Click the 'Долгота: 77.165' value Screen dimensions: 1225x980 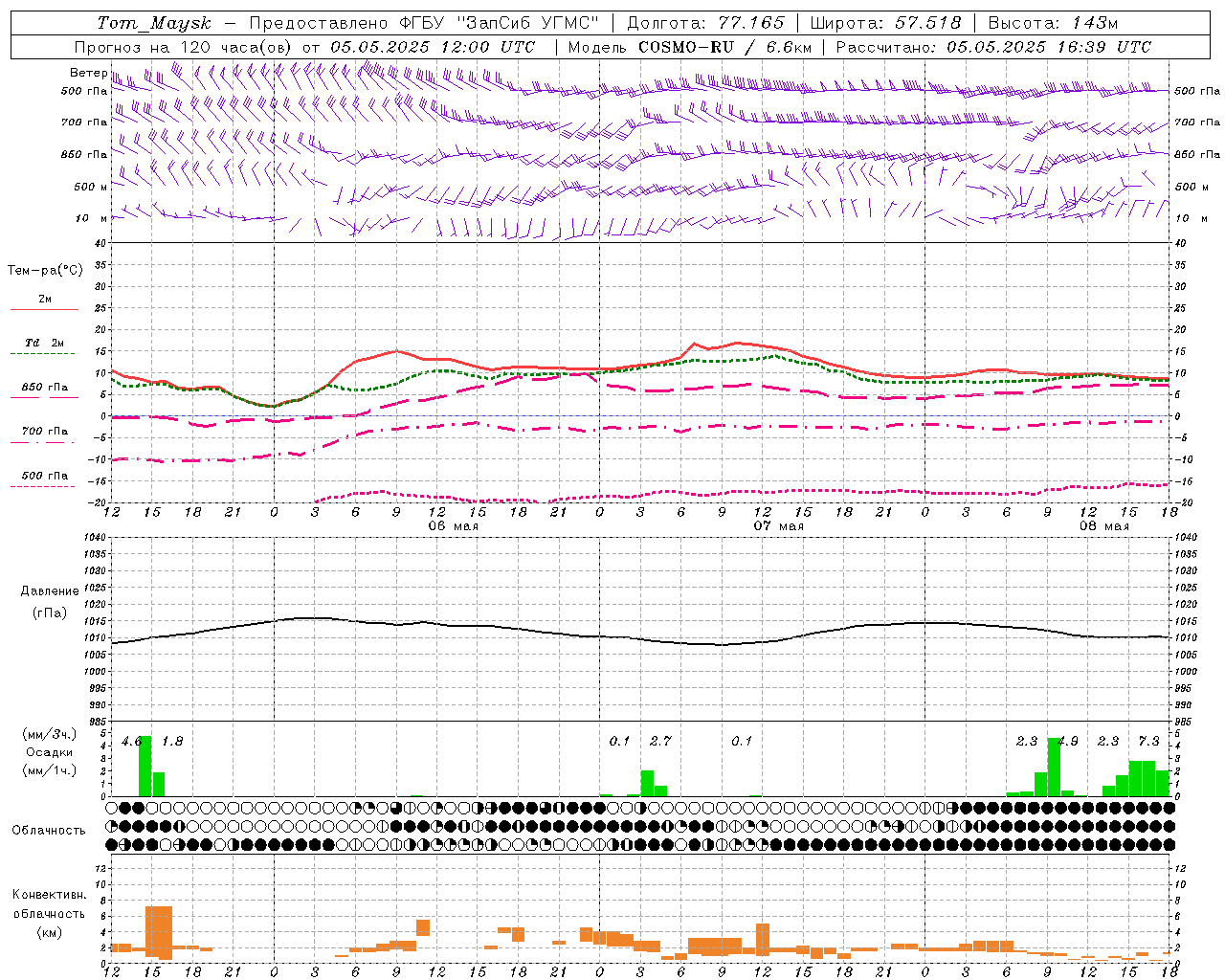pyautogui.click(x=705, y=23)
